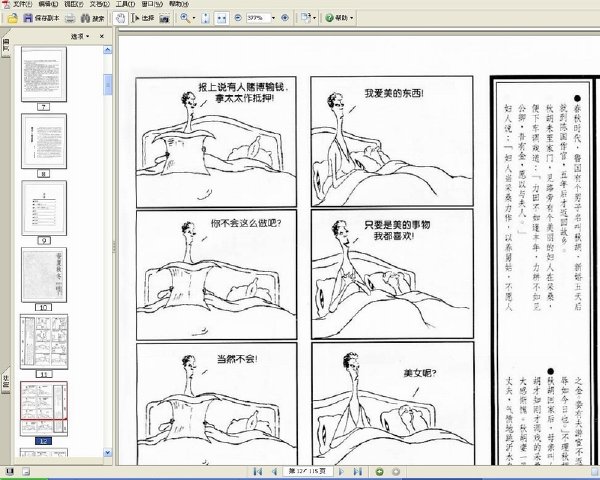Expand the Help toolbar dropdown arrow
The image size is (600, 480).
coord(351,18)
